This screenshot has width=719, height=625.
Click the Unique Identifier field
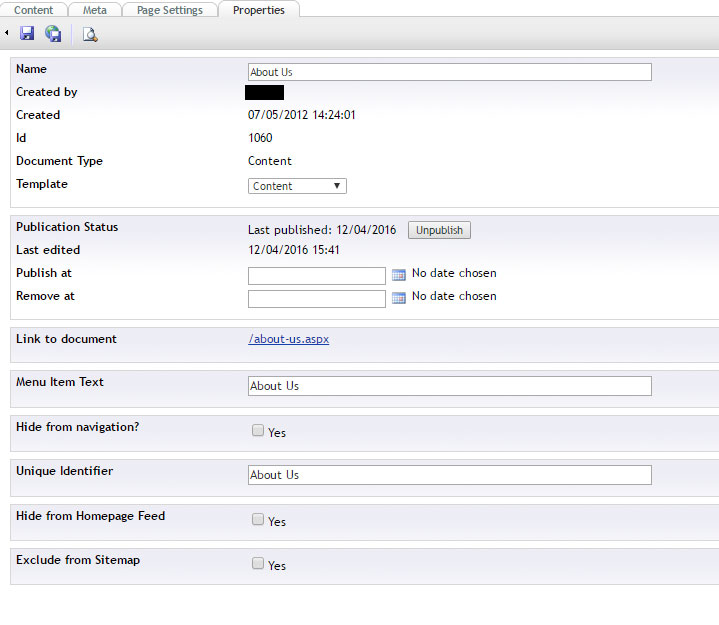point(449,475)
